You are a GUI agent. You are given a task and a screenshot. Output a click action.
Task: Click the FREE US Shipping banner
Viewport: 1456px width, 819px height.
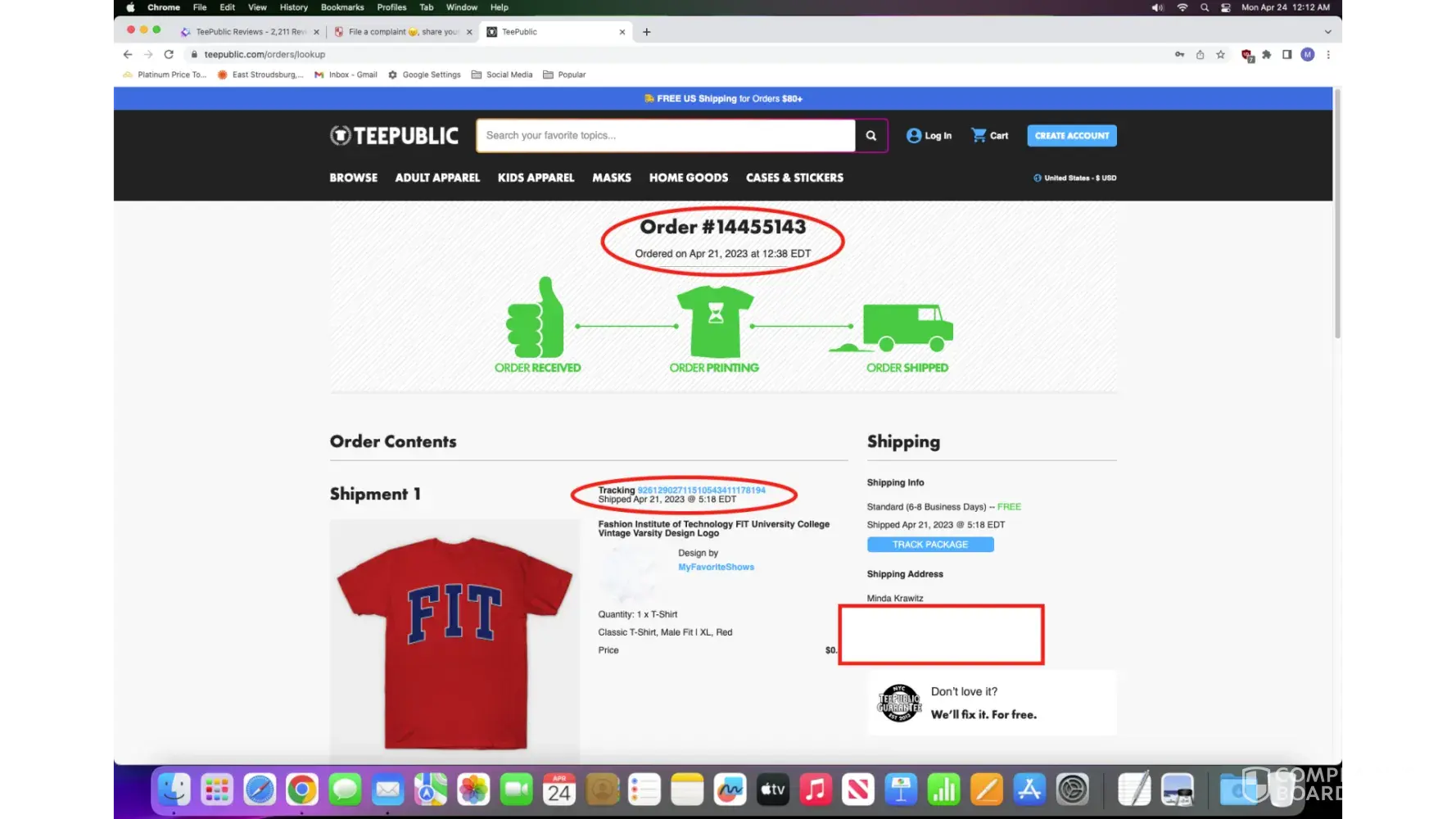[x=723, y=99]
